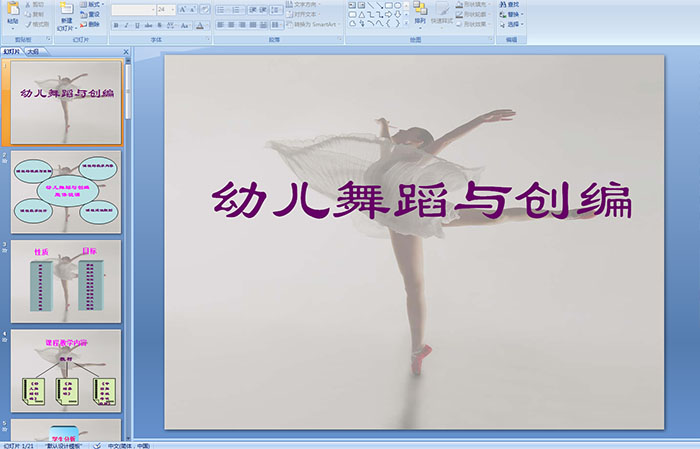Select the Format Painter (格式刷) brush
Screen dimensions: 700x449
(28, 24)
